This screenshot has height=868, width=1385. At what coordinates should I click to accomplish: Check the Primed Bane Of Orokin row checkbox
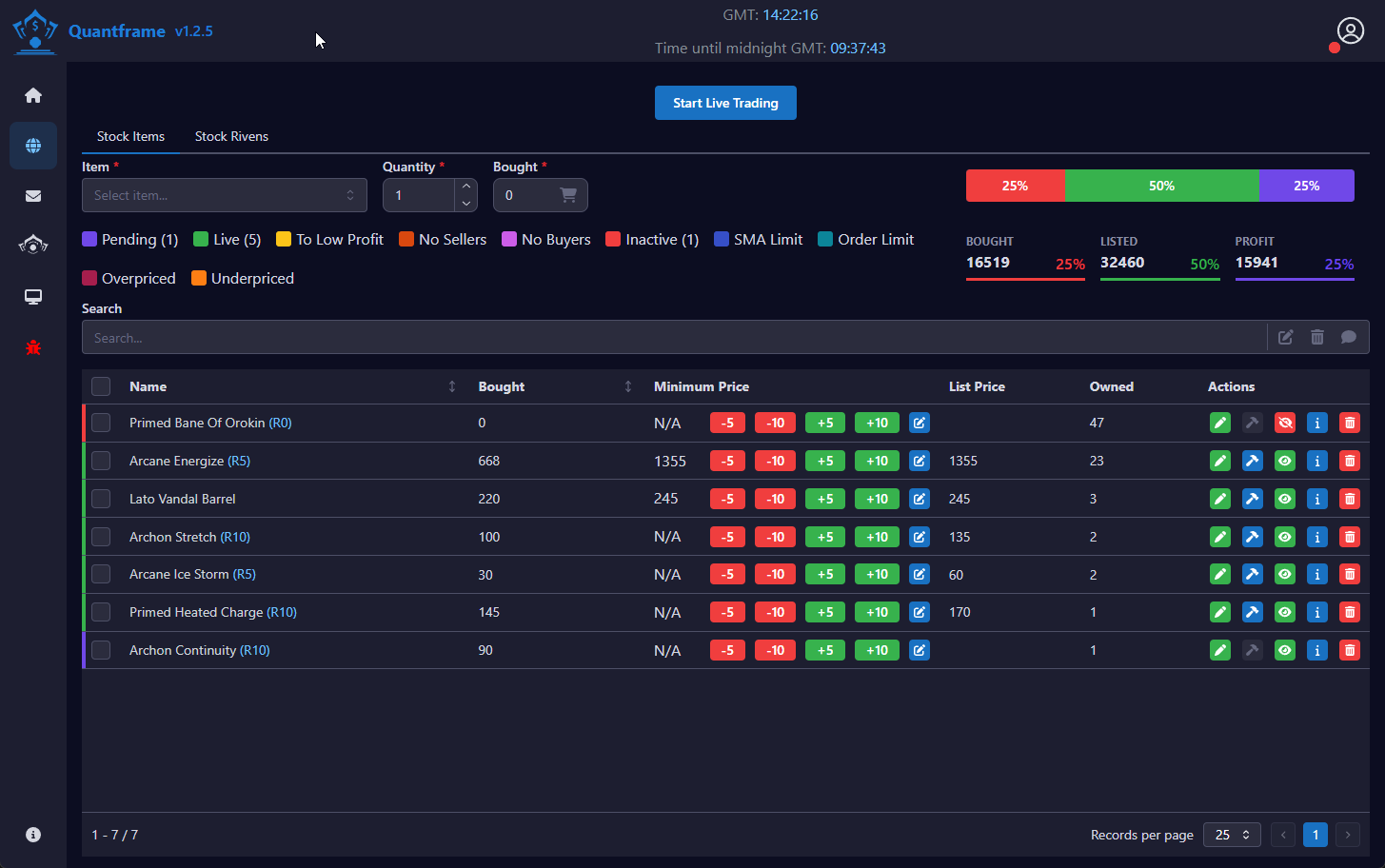coord(101,423)
